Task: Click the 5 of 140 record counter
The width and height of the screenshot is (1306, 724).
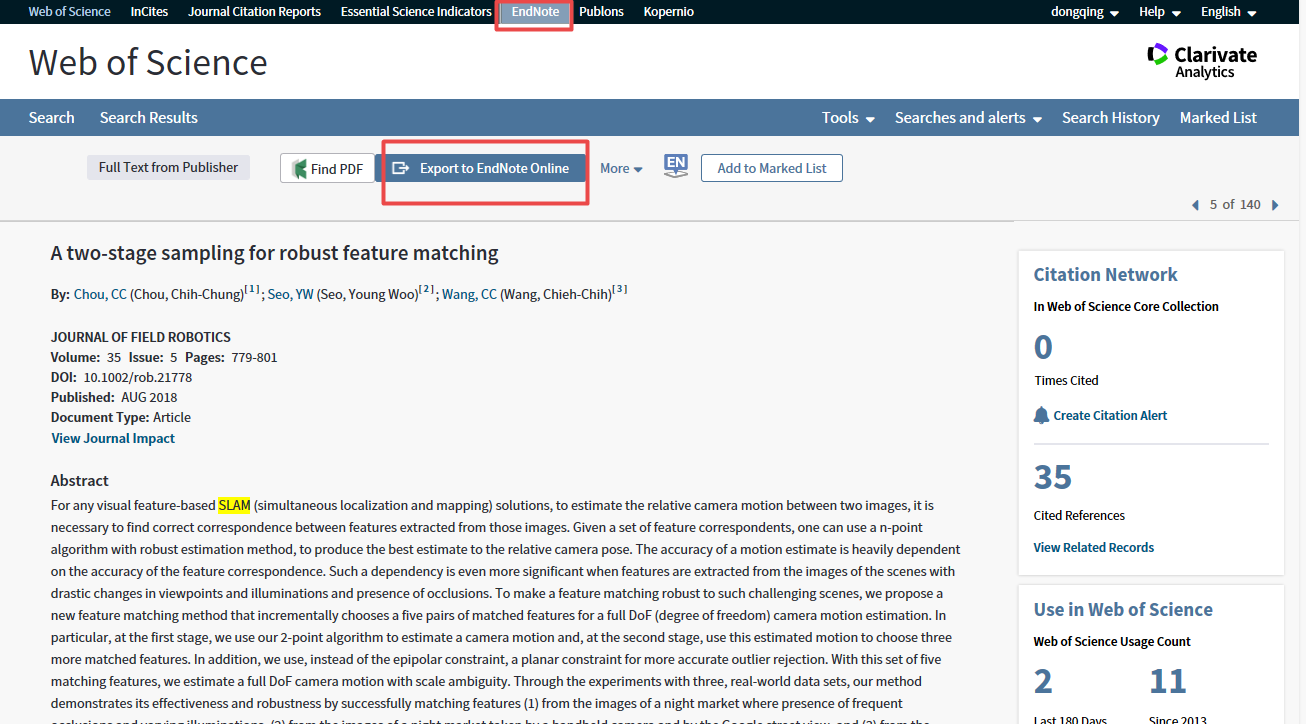Action: [x=1235, y=204]
